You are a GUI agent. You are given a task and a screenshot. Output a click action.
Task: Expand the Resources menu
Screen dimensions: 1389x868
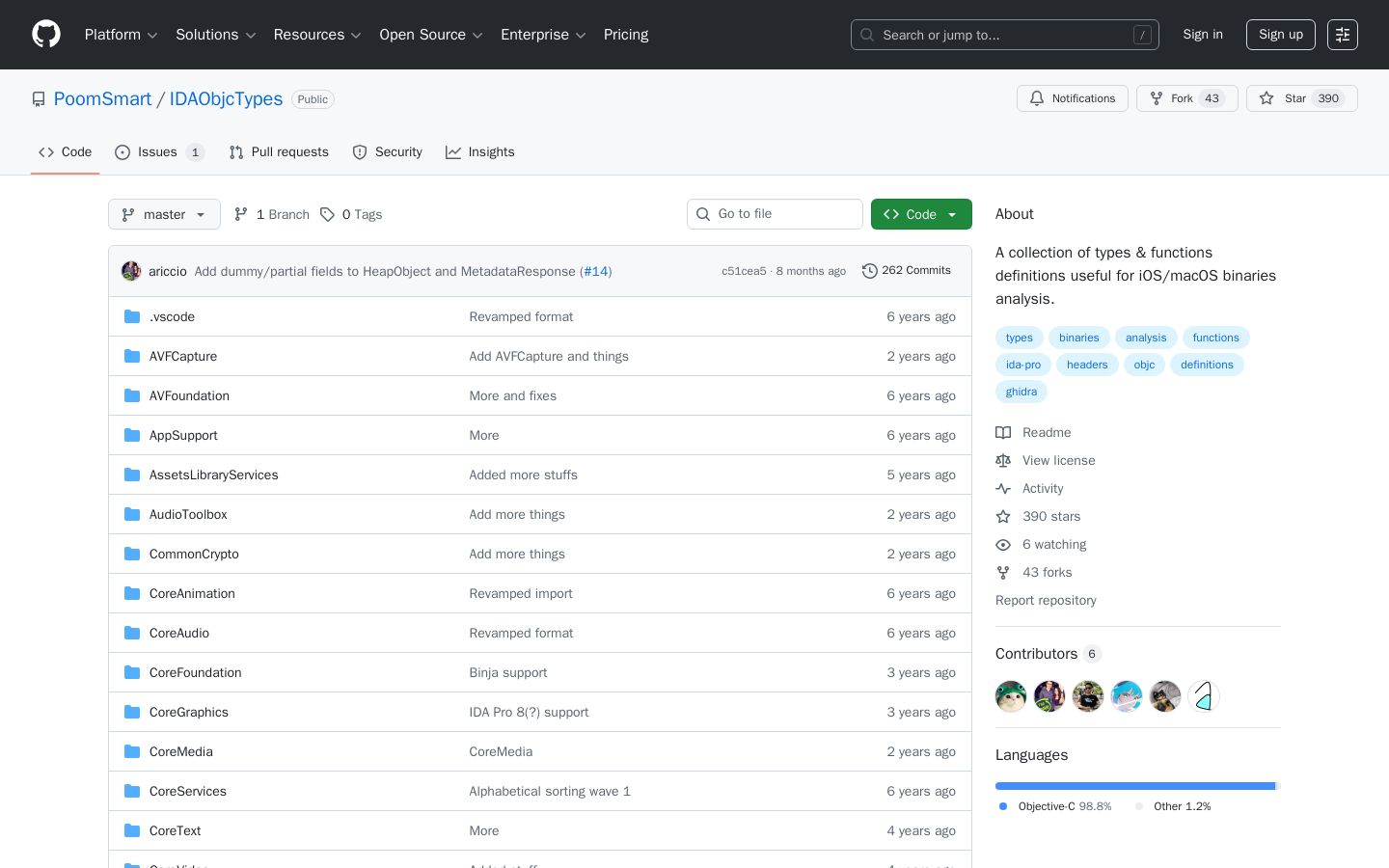[317, 35]
